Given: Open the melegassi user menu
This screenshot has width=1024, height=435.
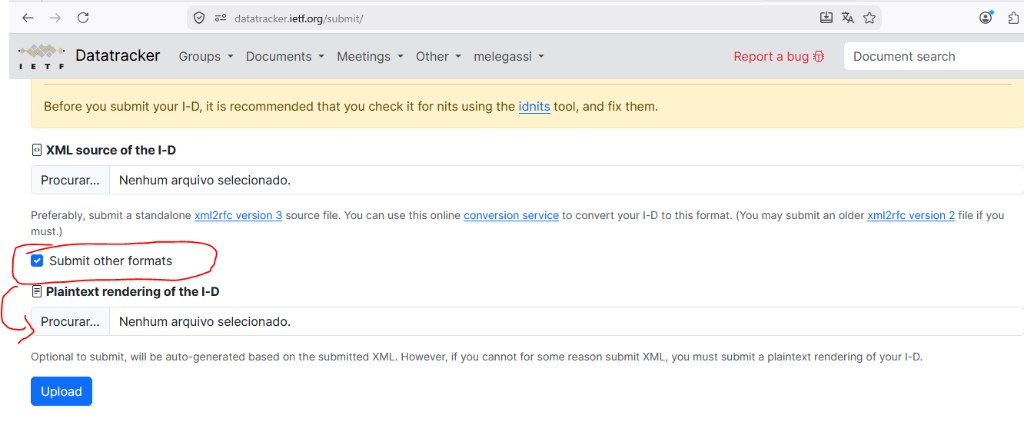Looking at the screenshot, I should pos(509,57).
